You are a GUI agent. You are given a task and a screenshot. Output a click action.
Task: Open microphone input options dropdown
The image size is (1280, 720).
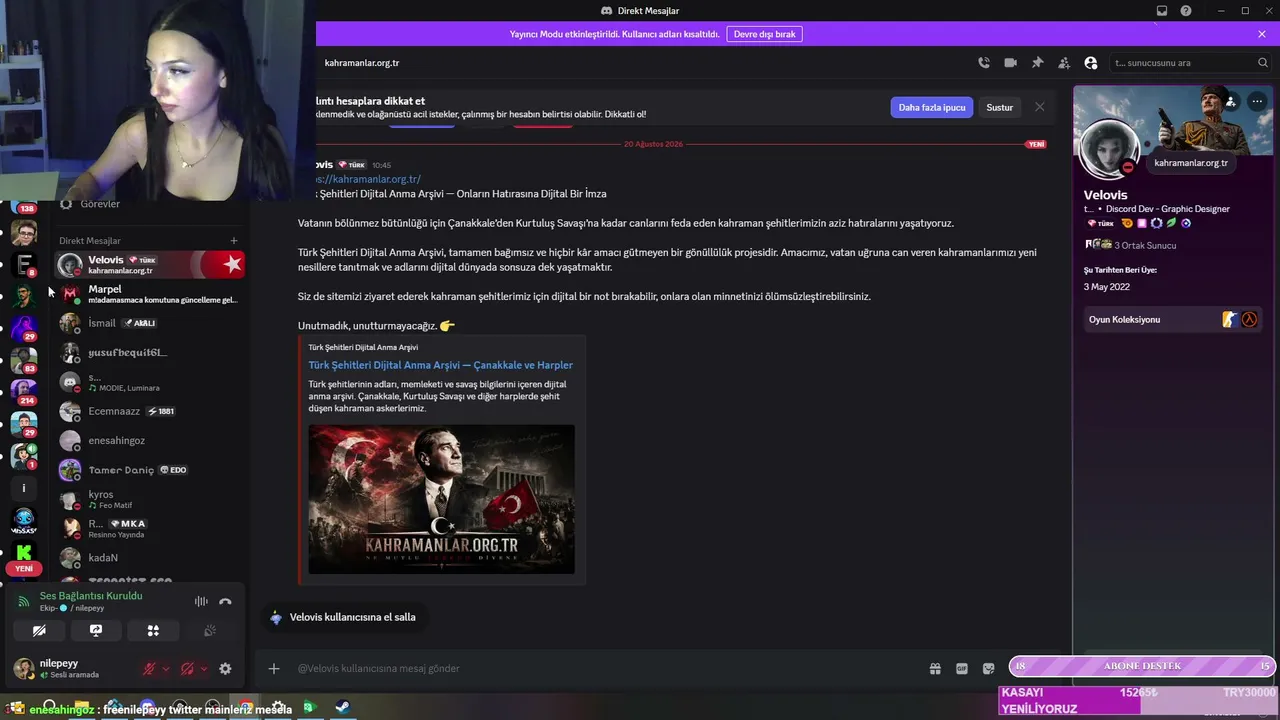[166, 669]
